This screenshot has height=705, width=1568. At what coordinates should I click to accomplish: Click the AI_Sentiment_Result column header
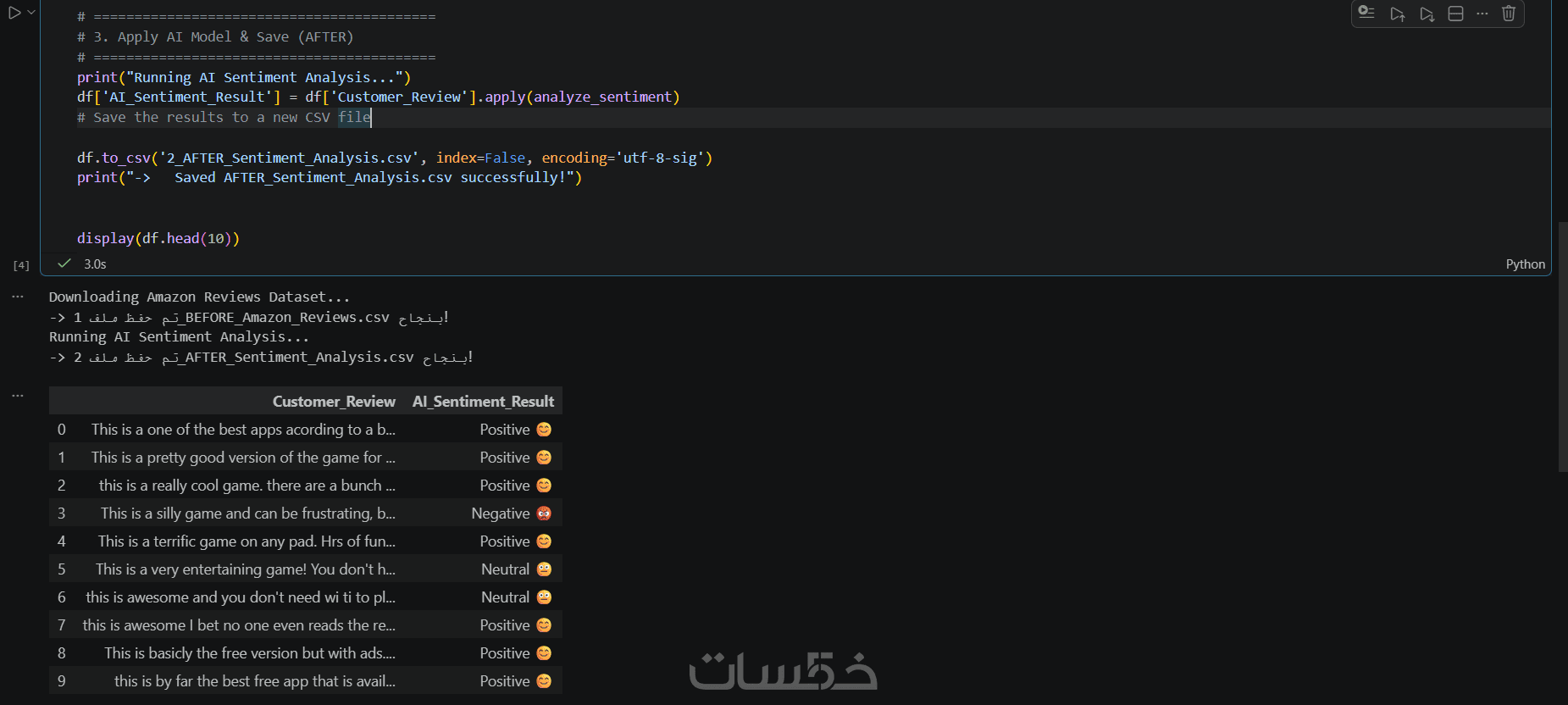[x=483, y=402]
